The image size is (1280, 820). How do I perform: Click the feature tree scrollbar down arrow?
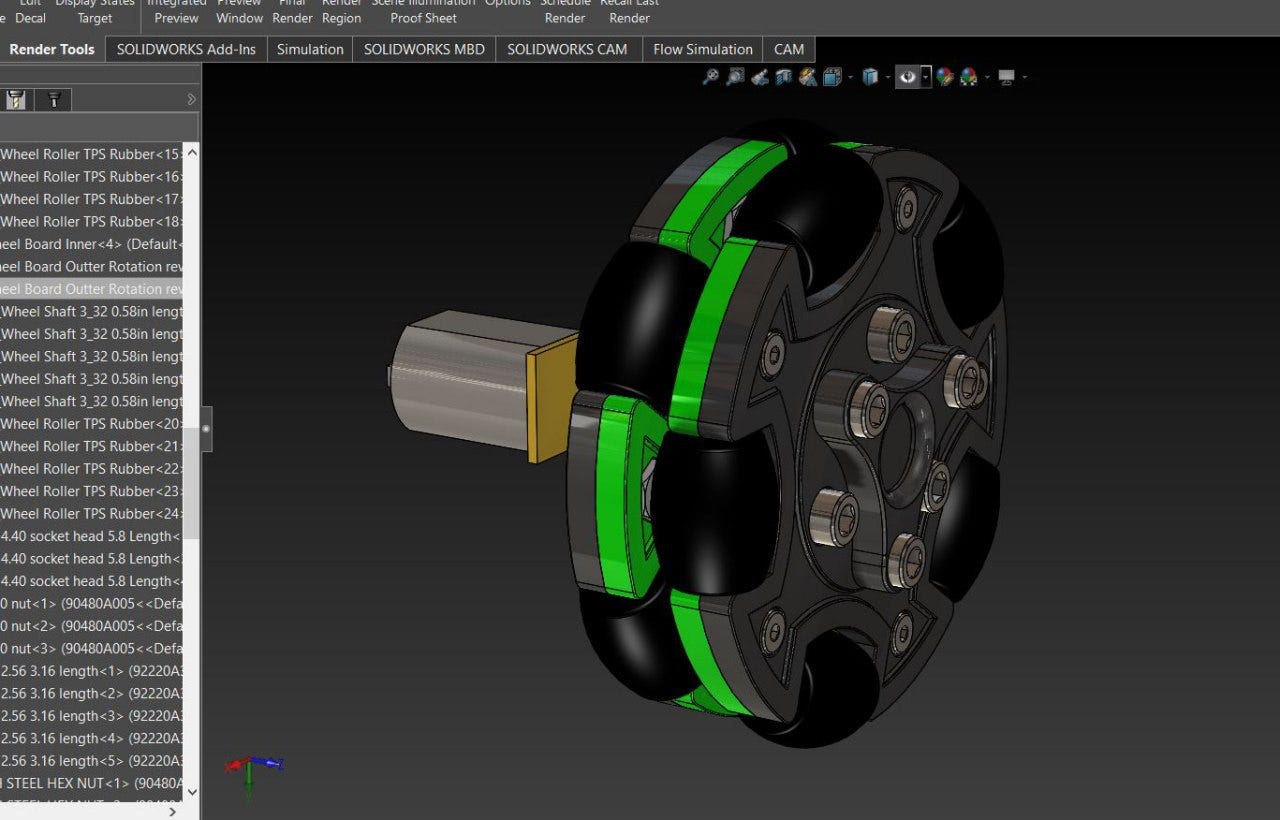click(192, 792)
